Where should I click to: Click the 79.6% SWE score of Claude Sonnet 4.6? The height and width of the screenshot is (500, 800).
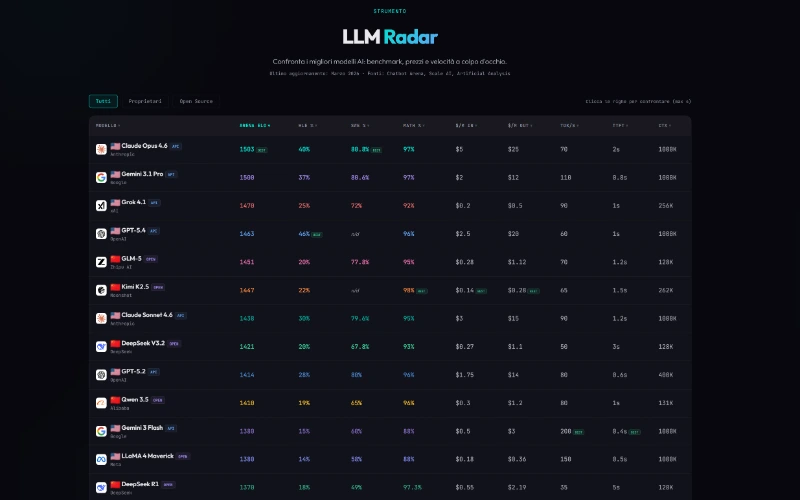click(x=360, y=318)
